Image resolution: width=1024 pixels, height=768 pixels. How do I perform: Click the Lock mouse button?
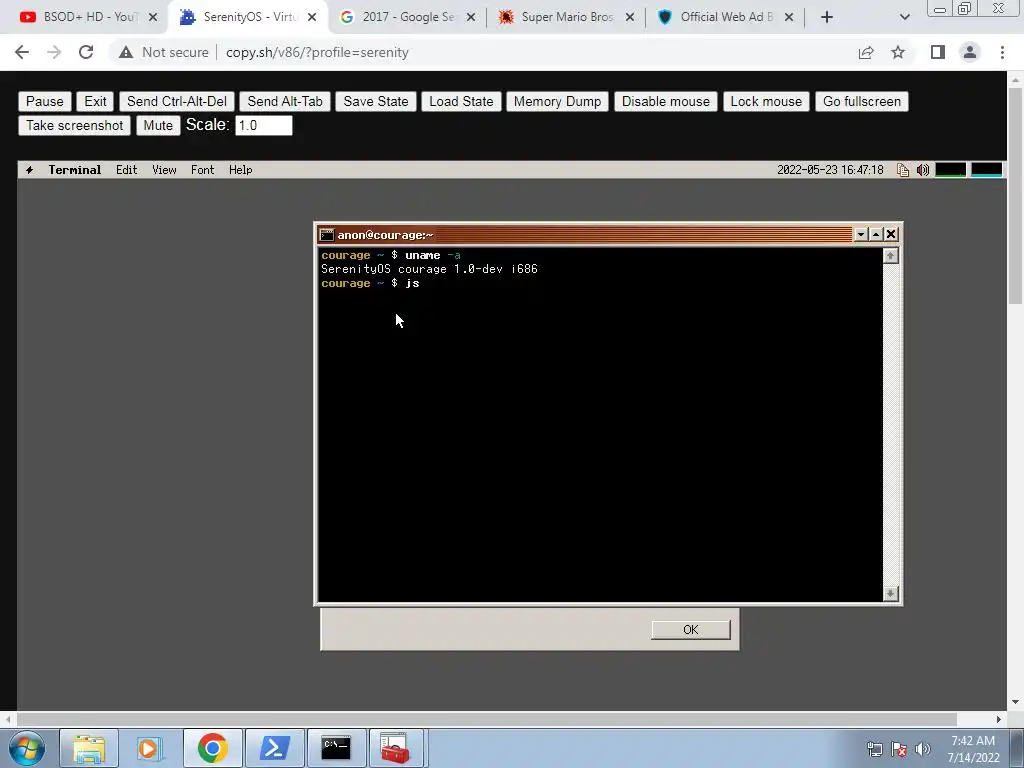point(766,101)
